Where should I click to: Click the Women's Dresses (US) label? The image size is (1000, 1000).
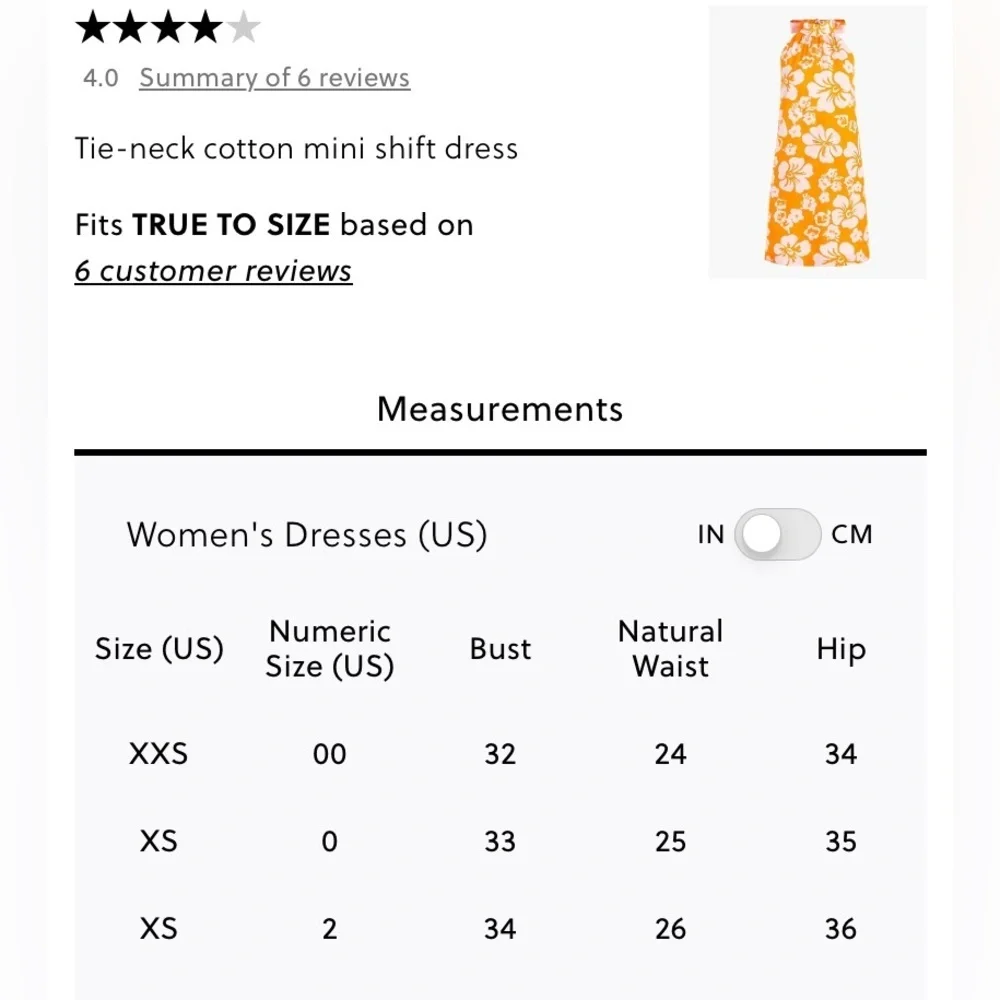(x=306, y=535)
